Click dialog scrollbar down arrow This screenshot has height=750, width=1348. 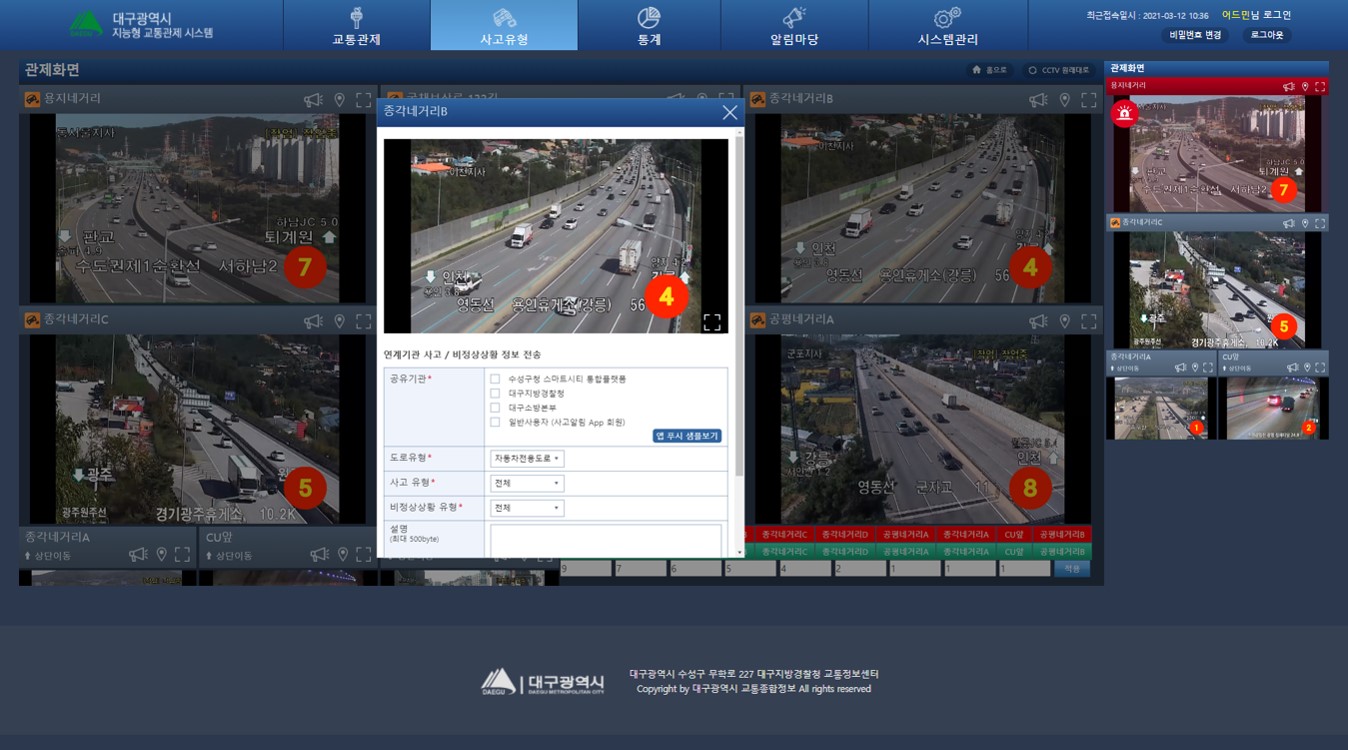(740, 552)
